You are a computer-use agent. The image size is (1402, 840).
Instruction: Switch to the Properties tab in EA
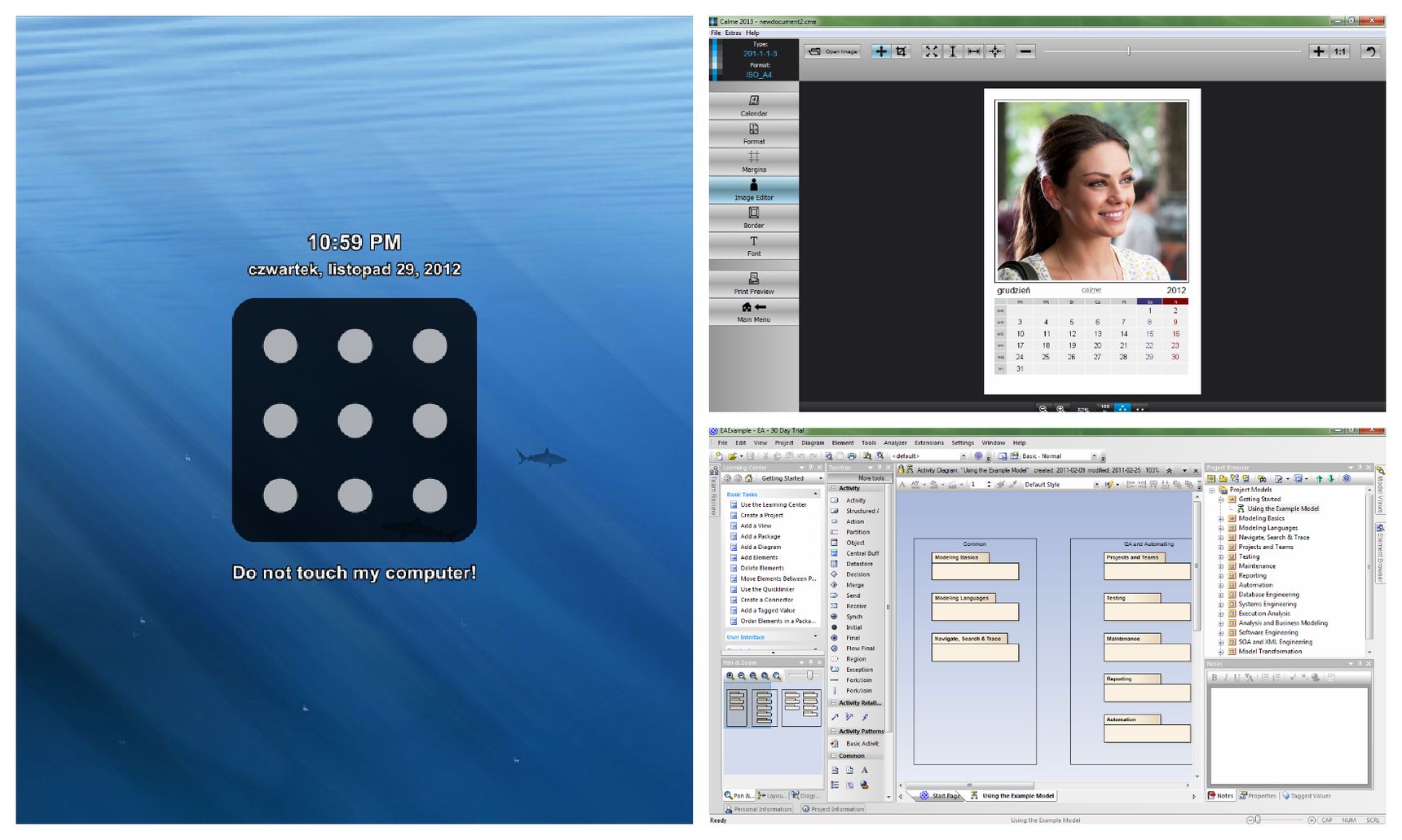1258,796
